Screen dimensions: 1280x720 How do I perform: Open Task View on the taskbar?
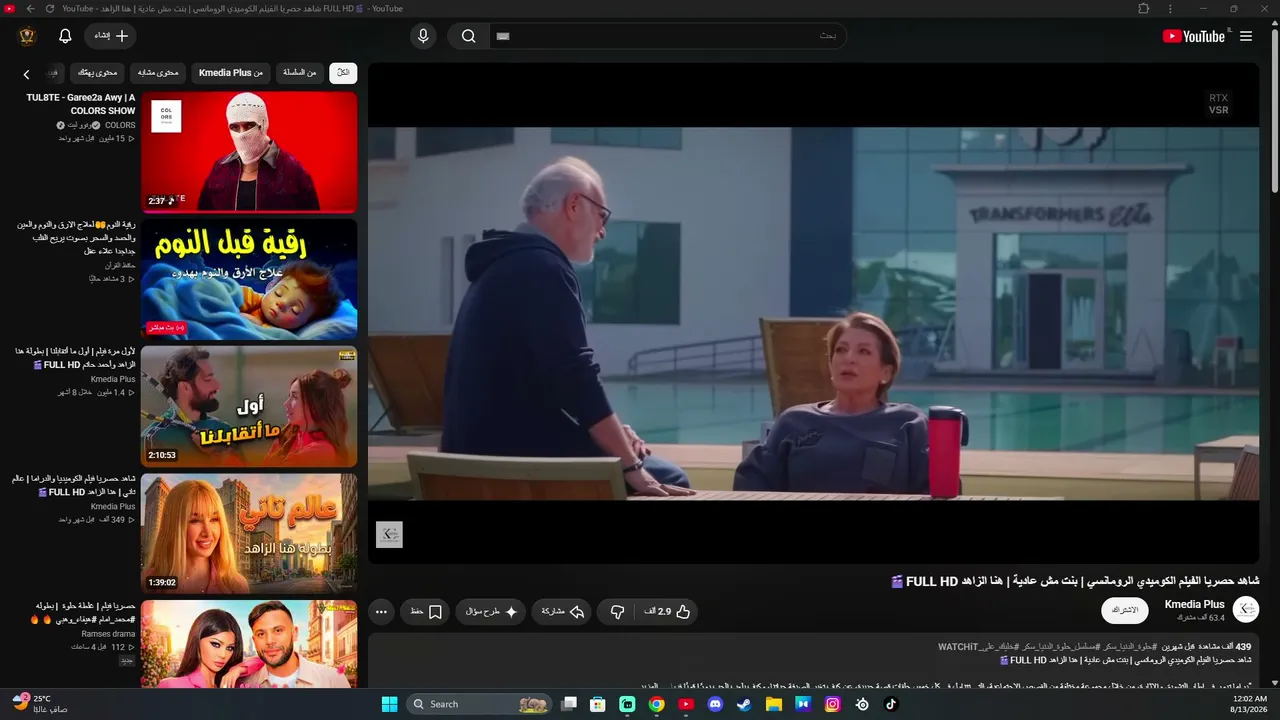[569, 704]
